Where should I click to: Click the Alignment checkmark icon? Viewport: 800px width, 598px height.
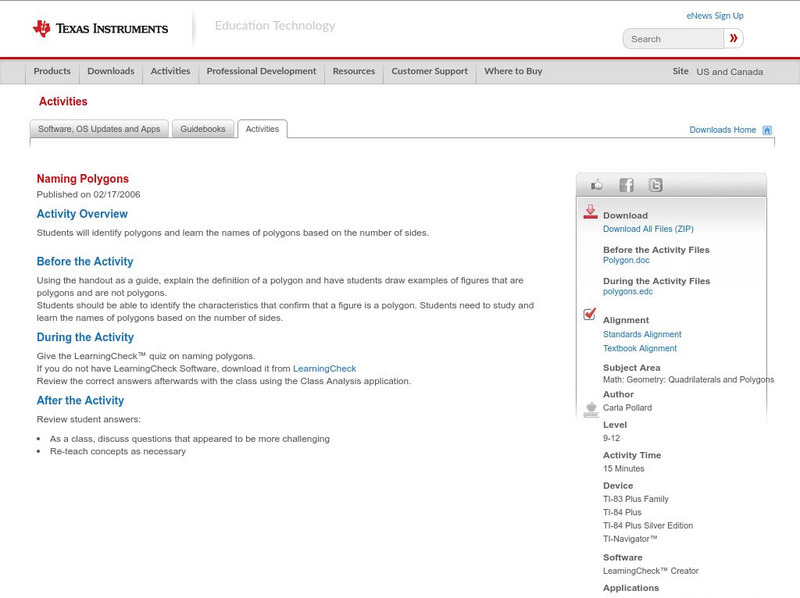point(590,314)
